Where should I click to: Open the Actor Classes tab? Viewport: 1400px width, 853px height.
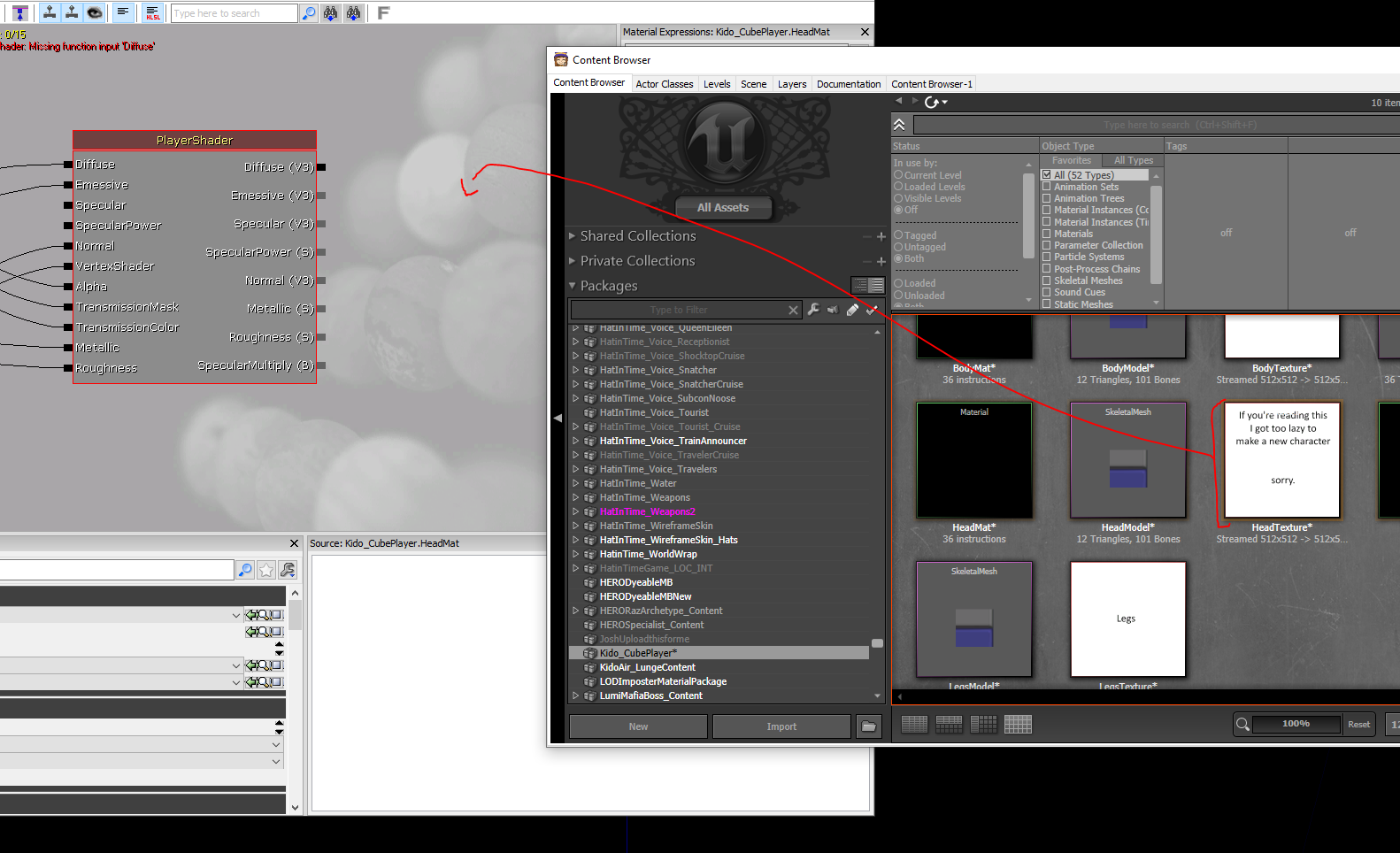click(x=665, y=84)
